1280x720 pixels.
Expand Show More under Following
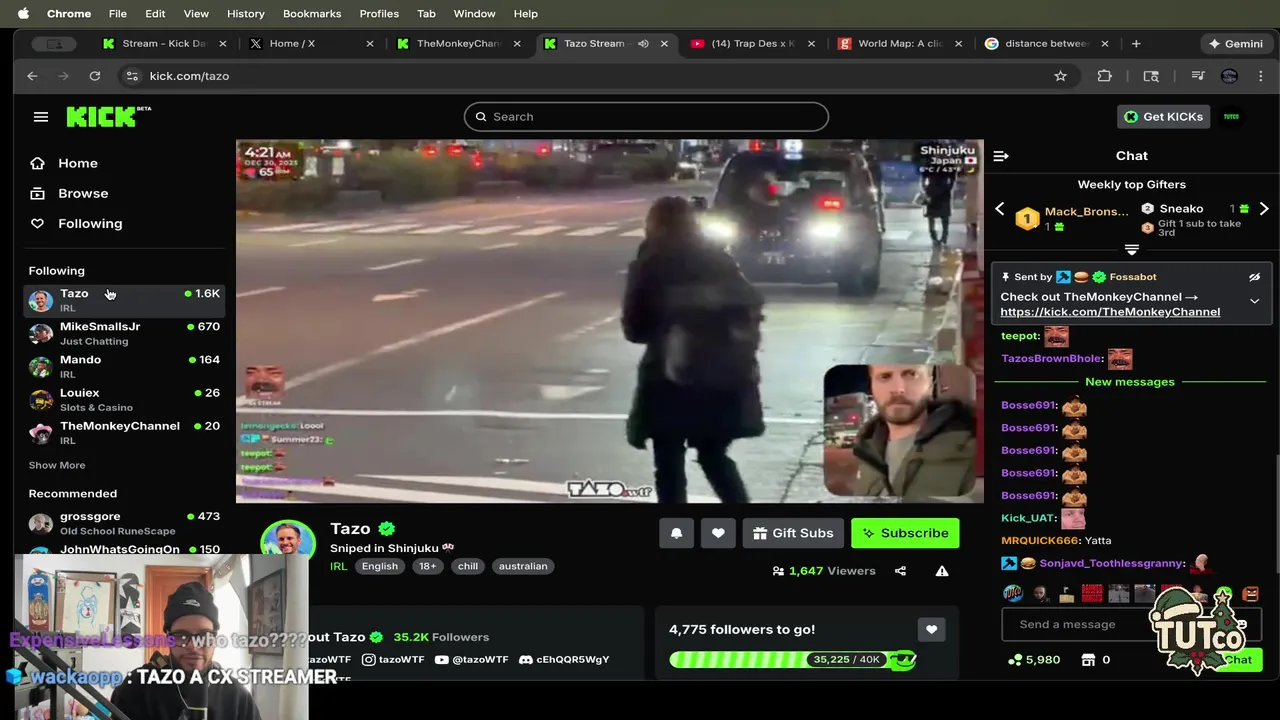(x=57, y=465)
